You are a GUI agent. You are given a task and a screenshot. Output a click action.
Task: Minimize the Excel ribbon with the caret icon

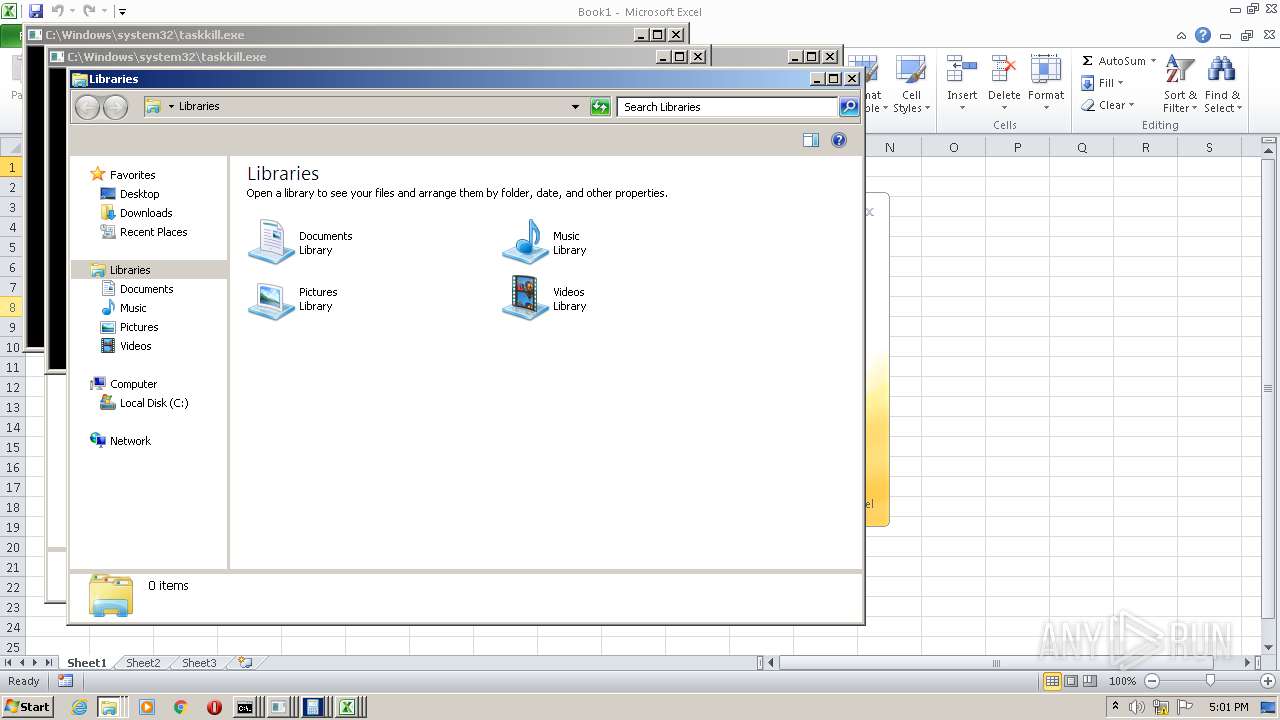coord(1183,35)
